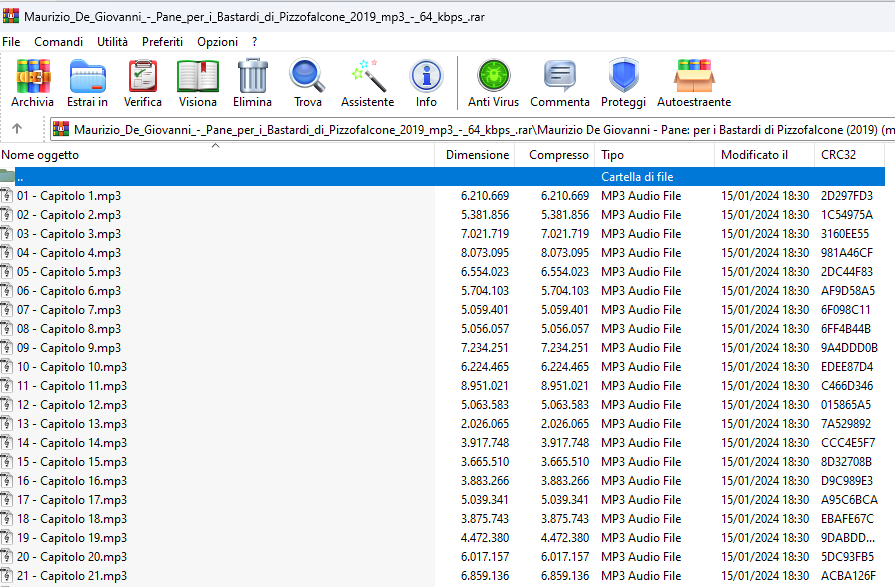Select file 09 - Capitolo 9.mp3
The height and width of the screenshot is (587, 895).
[442, 347]
